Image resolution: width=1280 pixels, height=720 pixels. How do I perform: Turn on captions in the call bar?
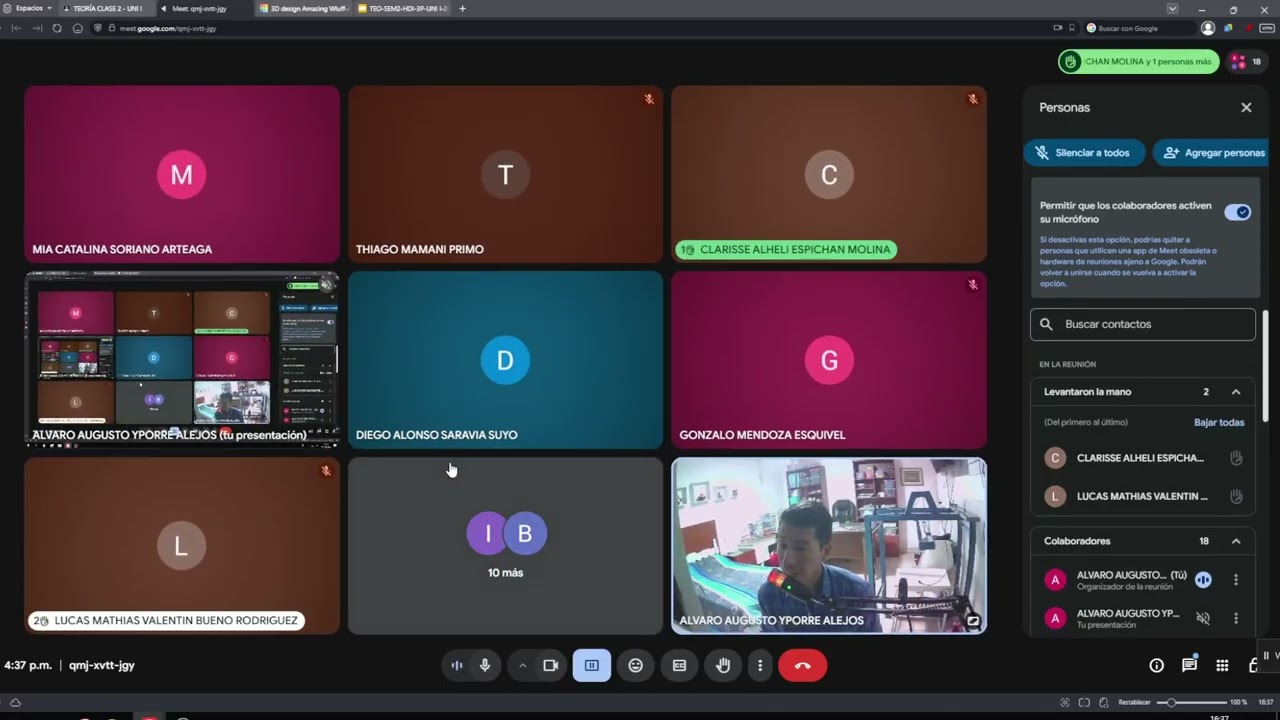pyautogui.click(x=679, y=665)
